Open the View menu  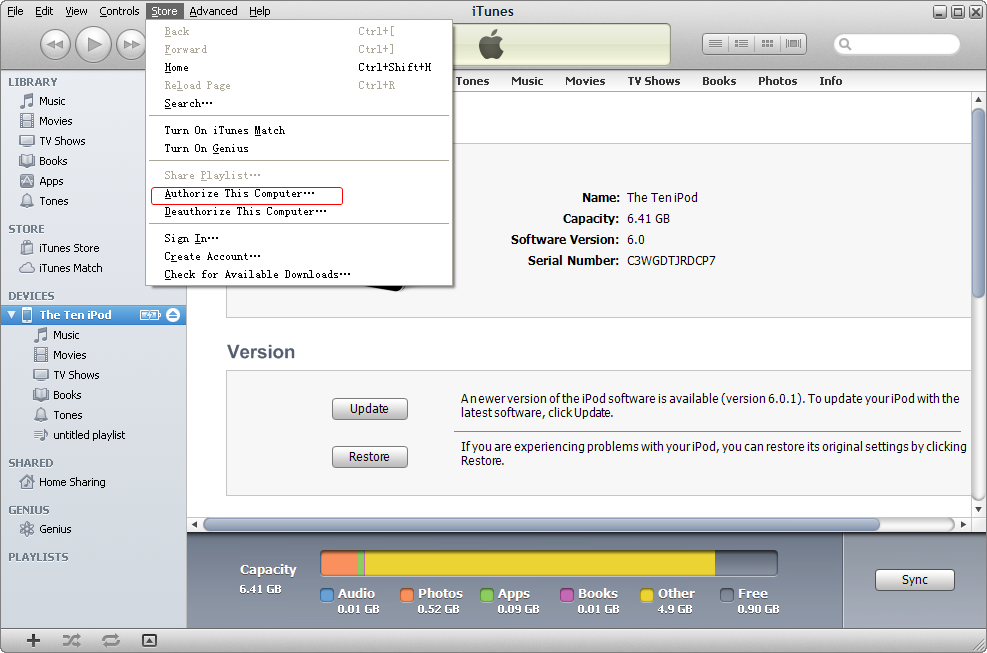click(x=76, y=11)
